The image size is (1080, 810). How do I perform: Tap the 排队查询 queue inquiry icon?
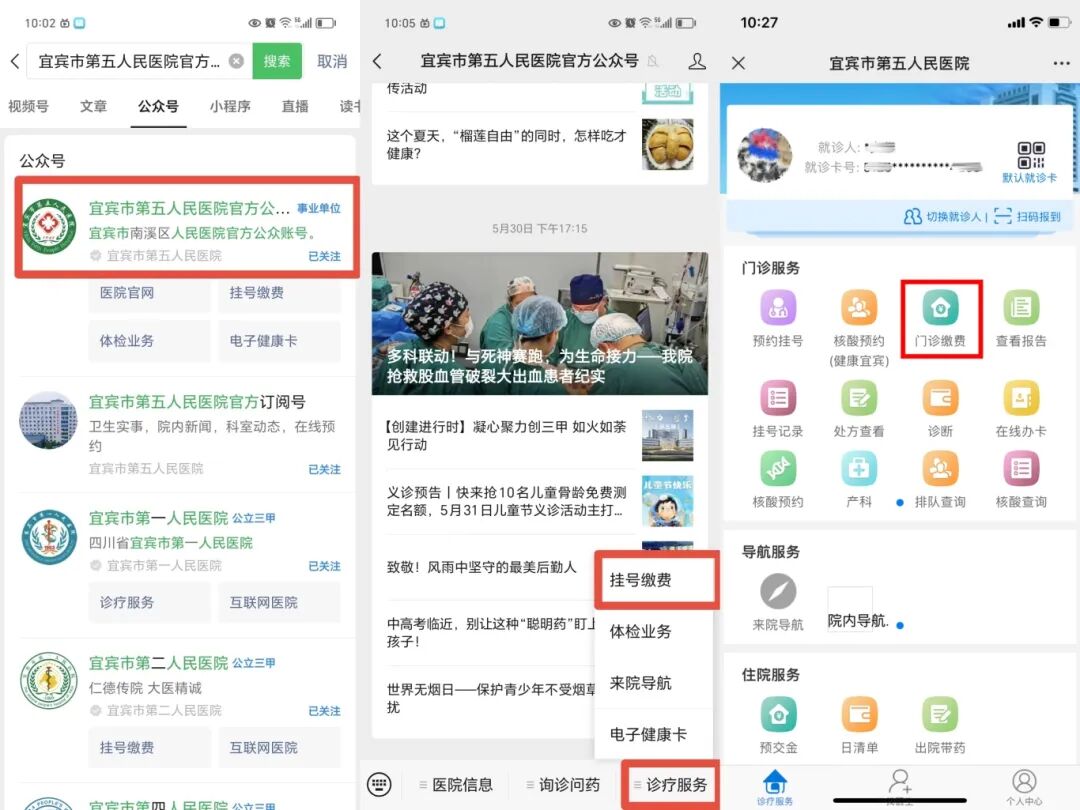[941, 470]
